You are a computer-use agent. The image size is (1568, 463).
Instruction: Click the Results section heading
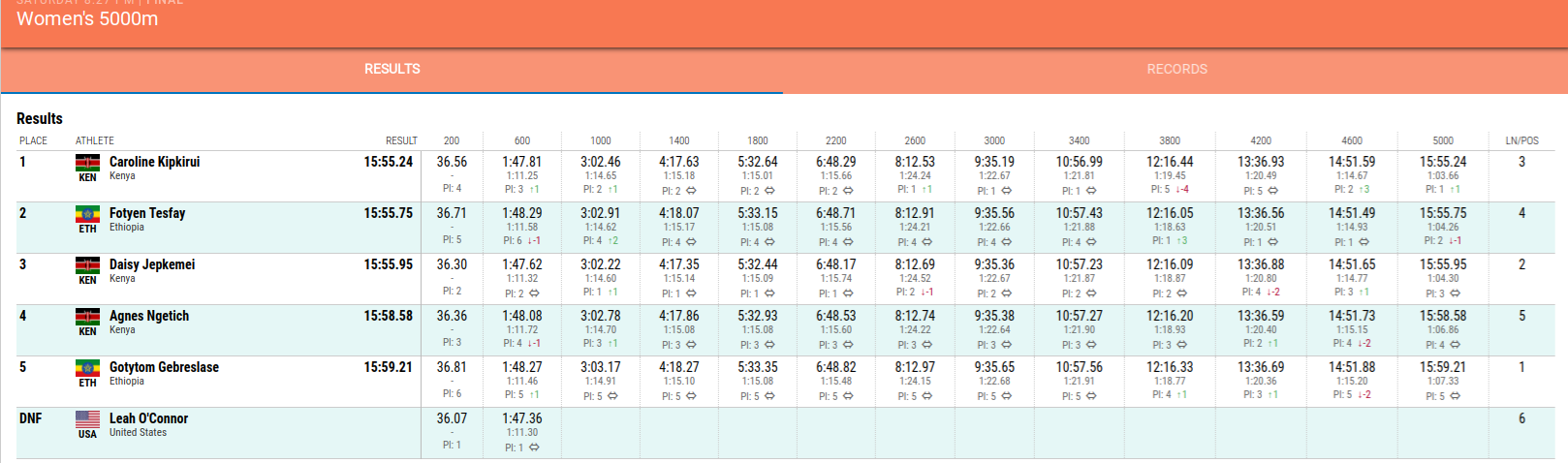[x=40, y=118]
